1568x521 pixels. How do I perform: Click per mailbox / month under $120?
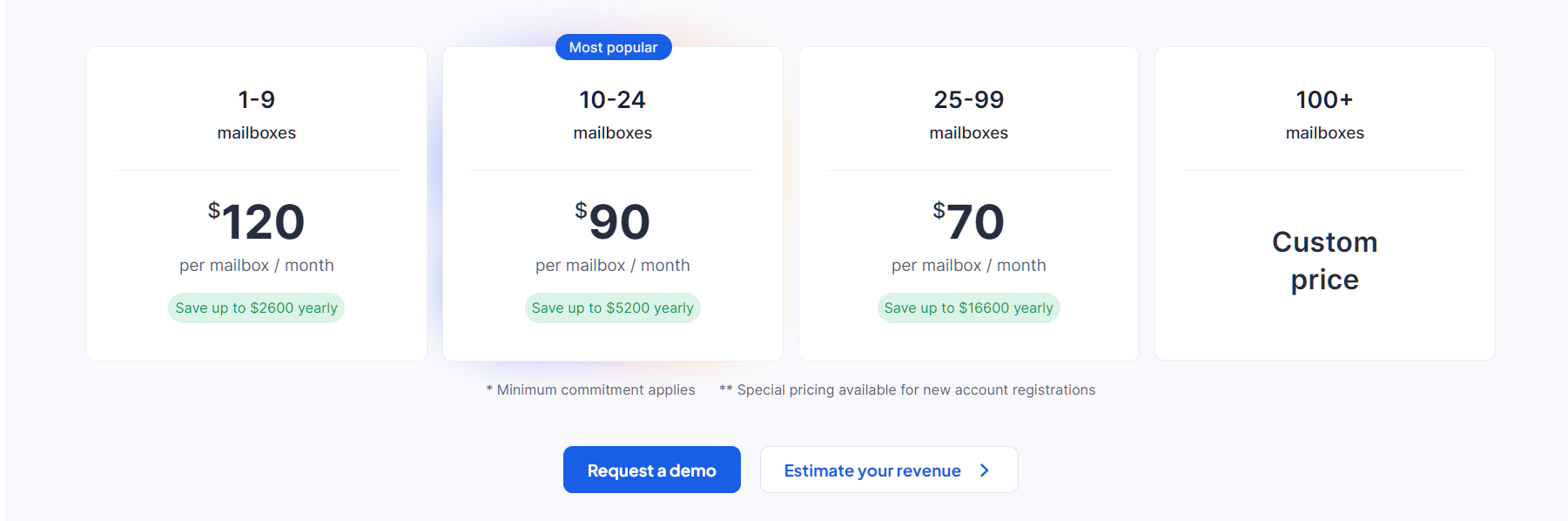256,265
